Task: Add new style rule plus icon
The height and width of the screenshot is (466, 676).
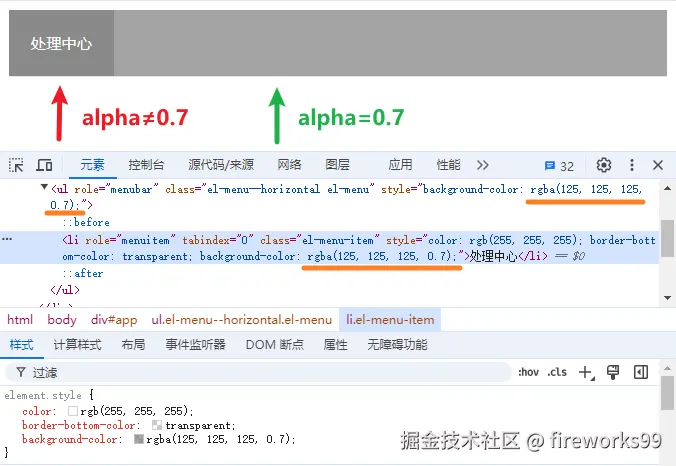Action: pos(586,372)
